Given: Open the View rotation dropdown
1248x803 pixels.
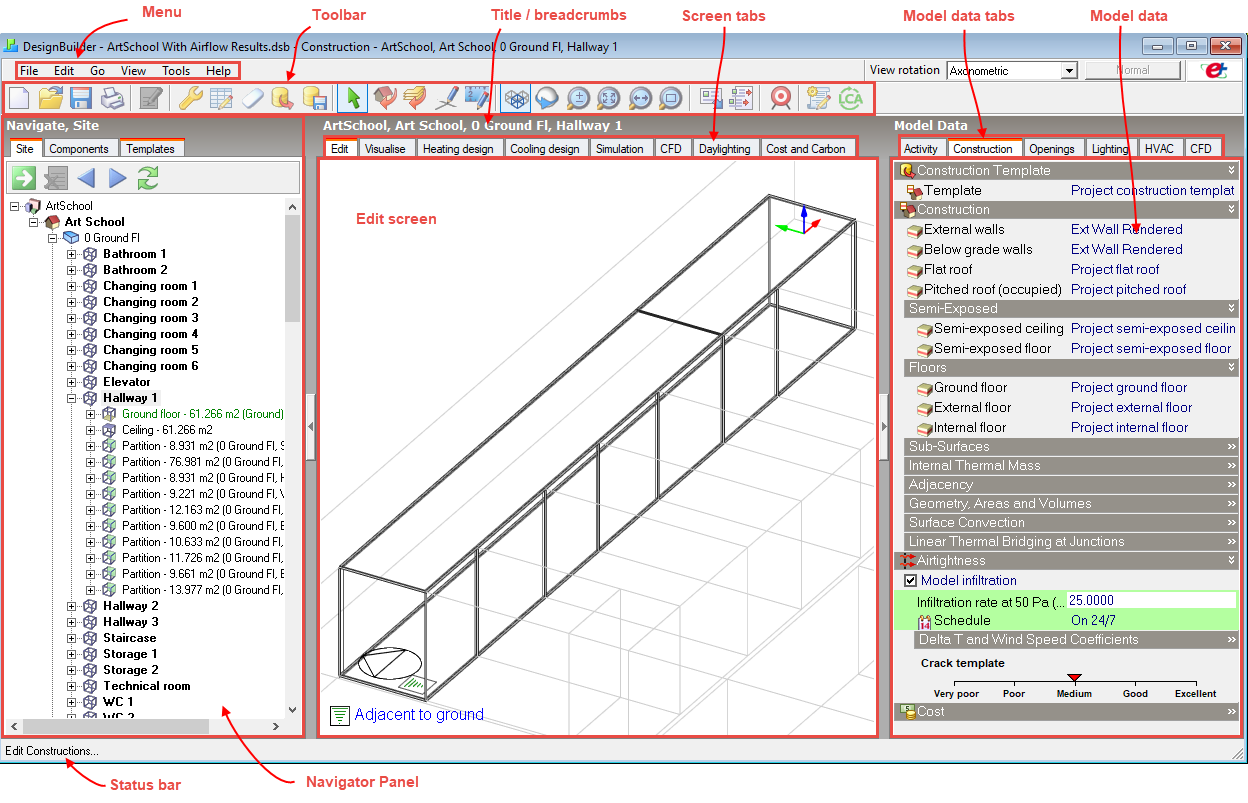Looking at the screenshot, I should tap(1069, 71).
